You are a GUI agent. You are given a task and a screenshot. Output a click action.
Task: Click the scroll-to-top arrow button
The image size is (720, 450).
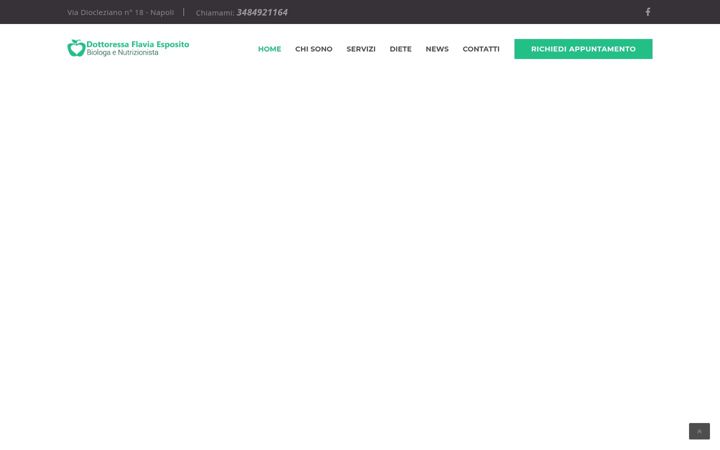click(699, 432)
